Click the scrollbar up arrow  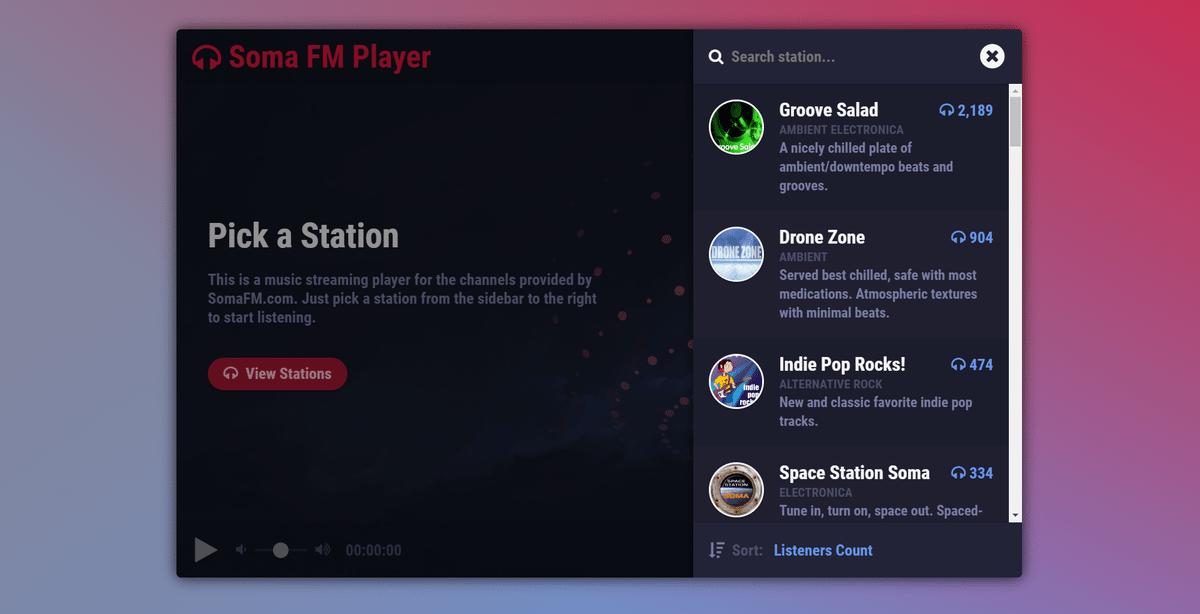coord(1015,89)
